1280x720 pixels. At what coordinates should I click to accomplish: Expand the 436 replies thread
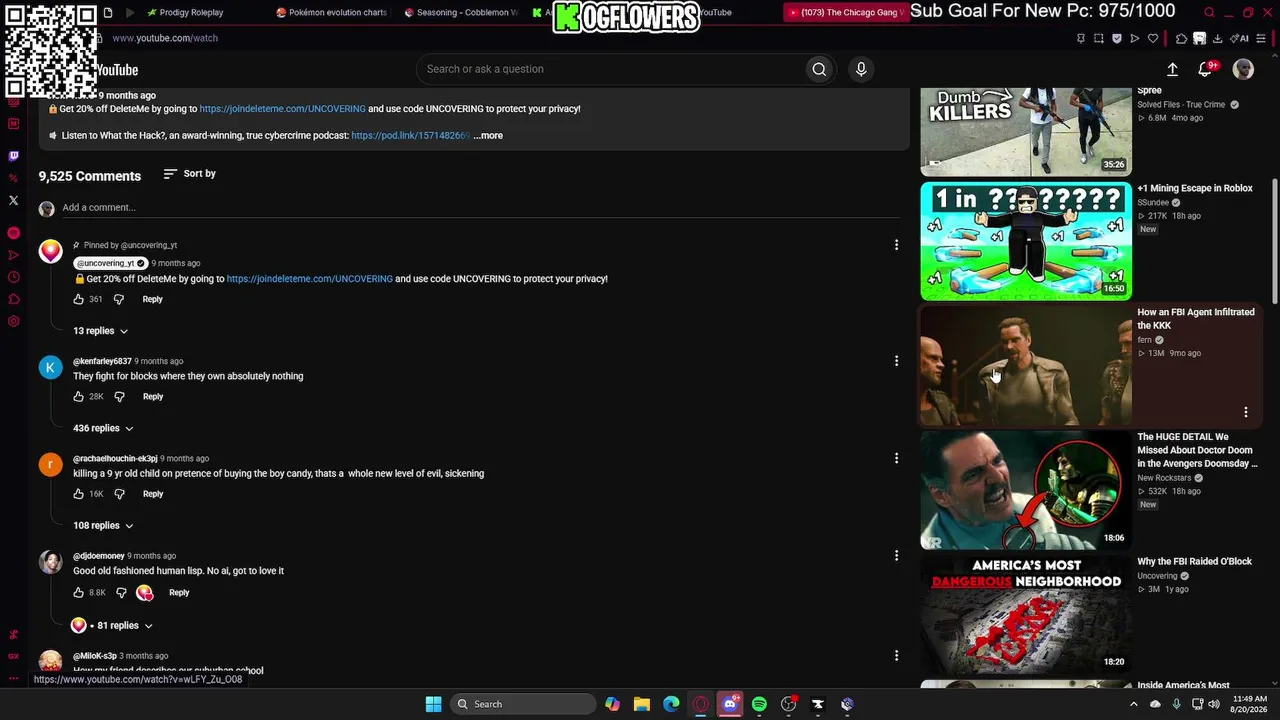tap(103, 428)
